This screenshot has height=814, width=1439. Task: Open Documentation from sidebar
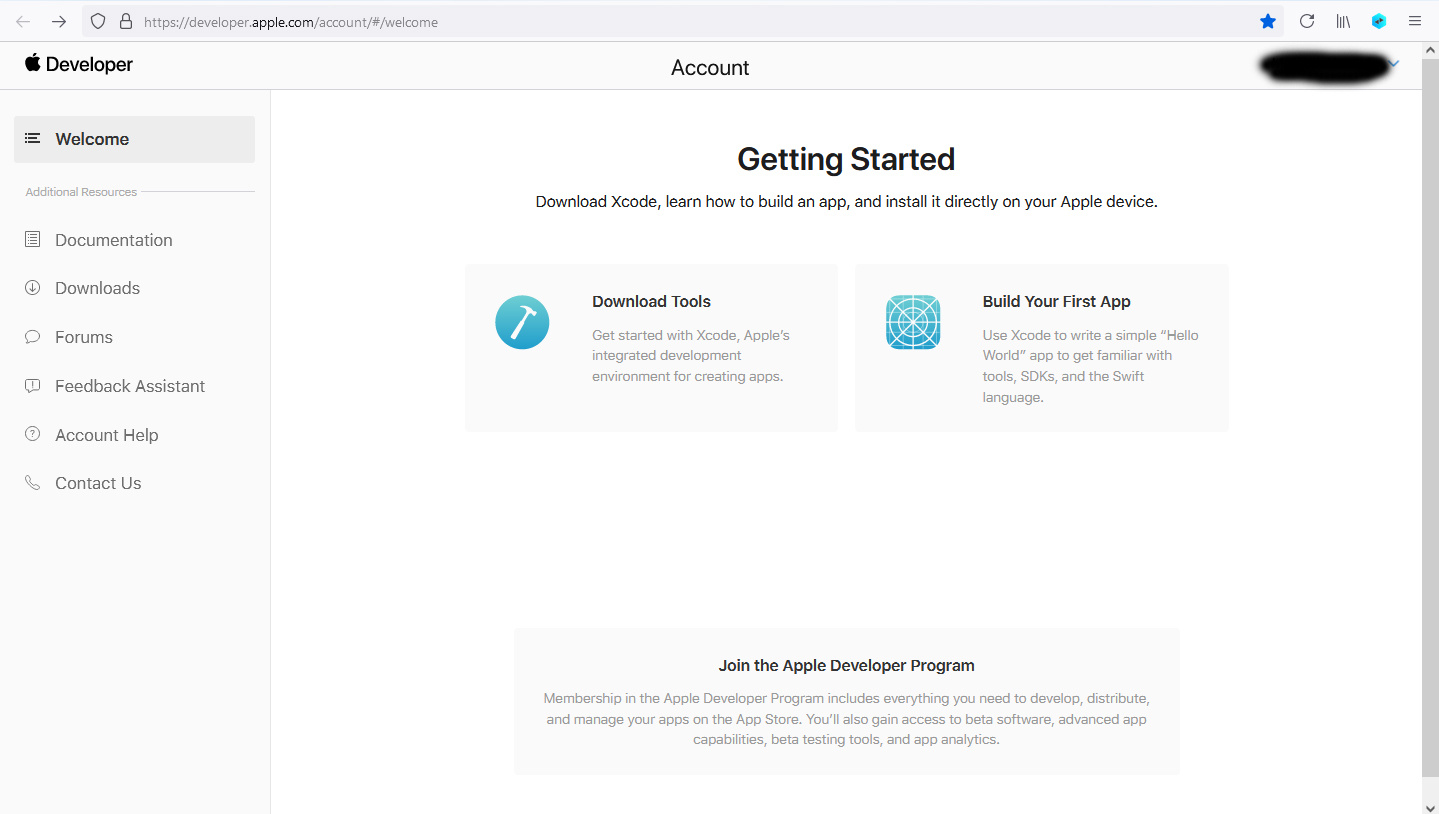pyautogui.click(x=114, y=240)
